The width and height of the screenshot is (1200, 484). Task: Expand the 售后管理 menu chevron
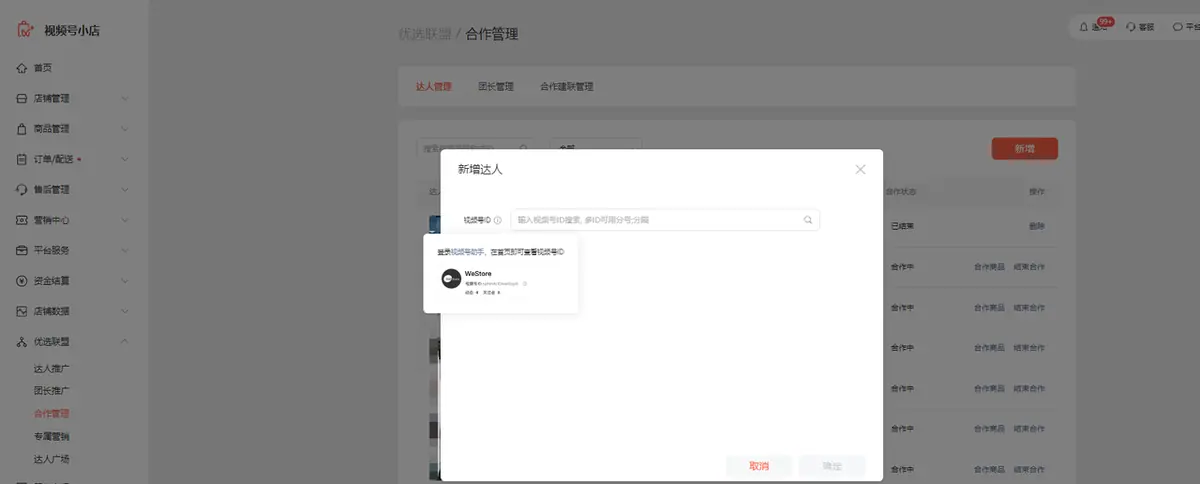point(125,189)
